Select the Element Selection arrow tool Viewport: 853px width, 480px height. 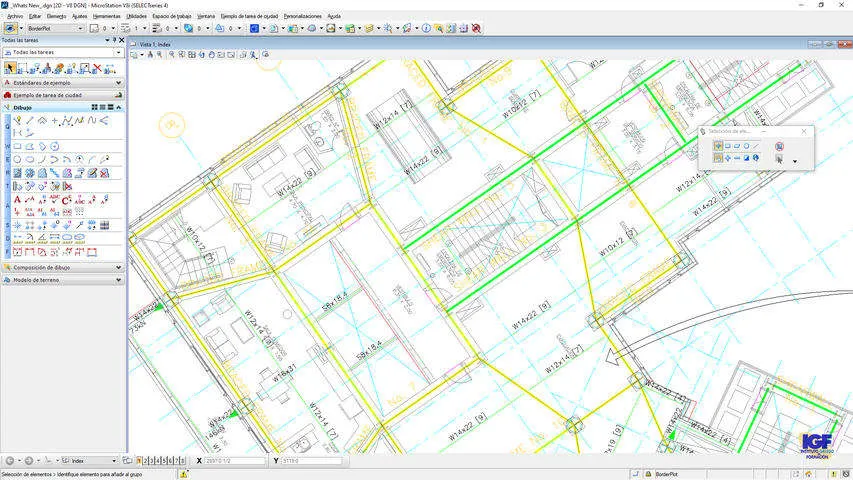pyautogui.click(x=10, y=68)
